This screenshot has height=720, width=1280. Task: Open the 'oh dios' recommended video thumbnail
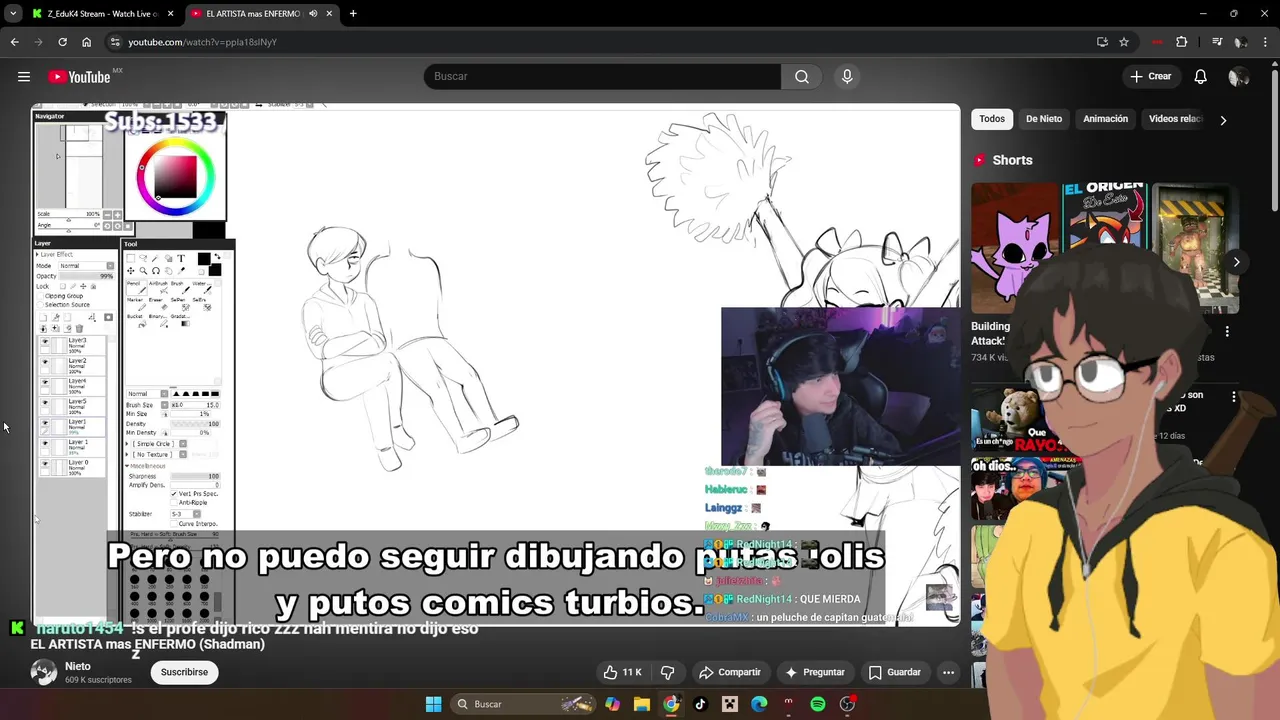point(1020,488)
